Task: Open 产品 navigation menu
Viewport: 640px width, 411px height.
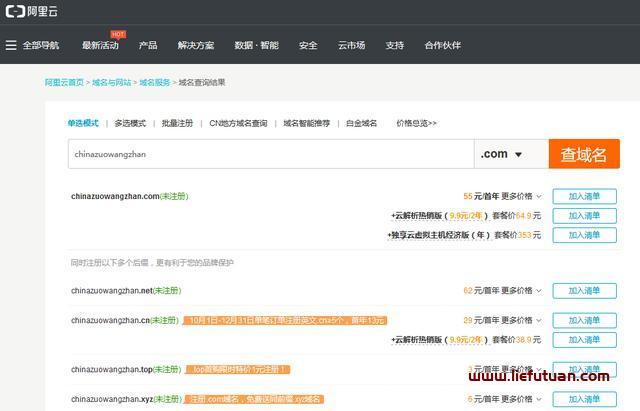Action: 148,45
